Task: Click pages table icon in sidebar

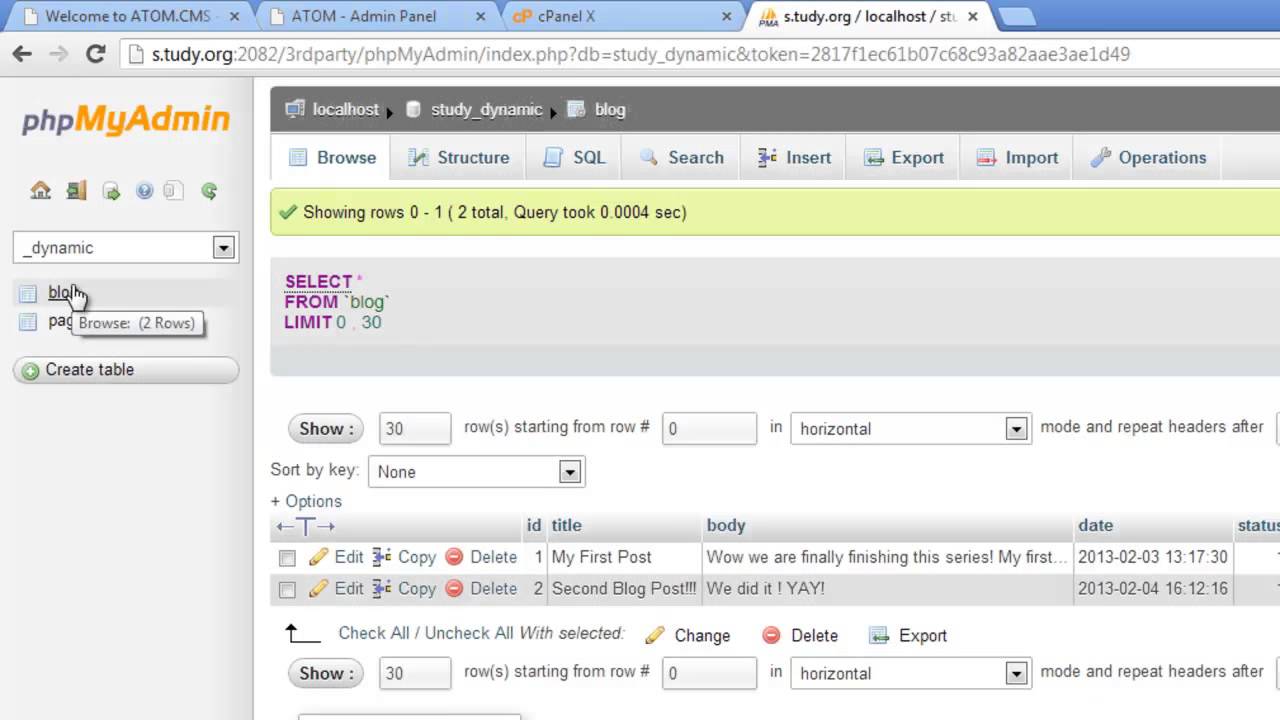Action: [x=28, y=321]
